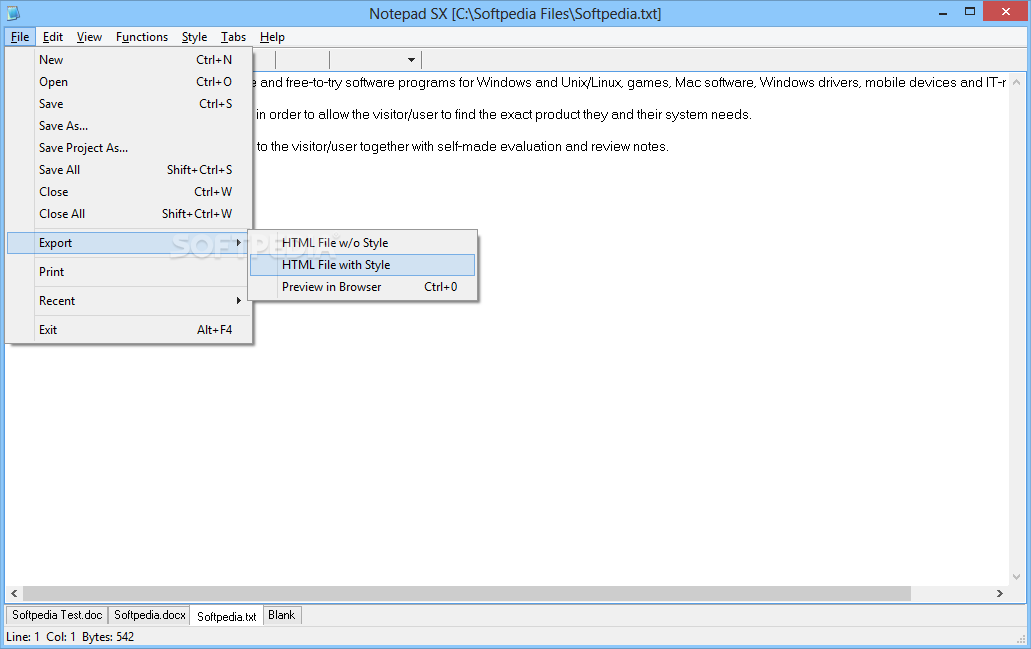Open the View menu

click(89, 37)
